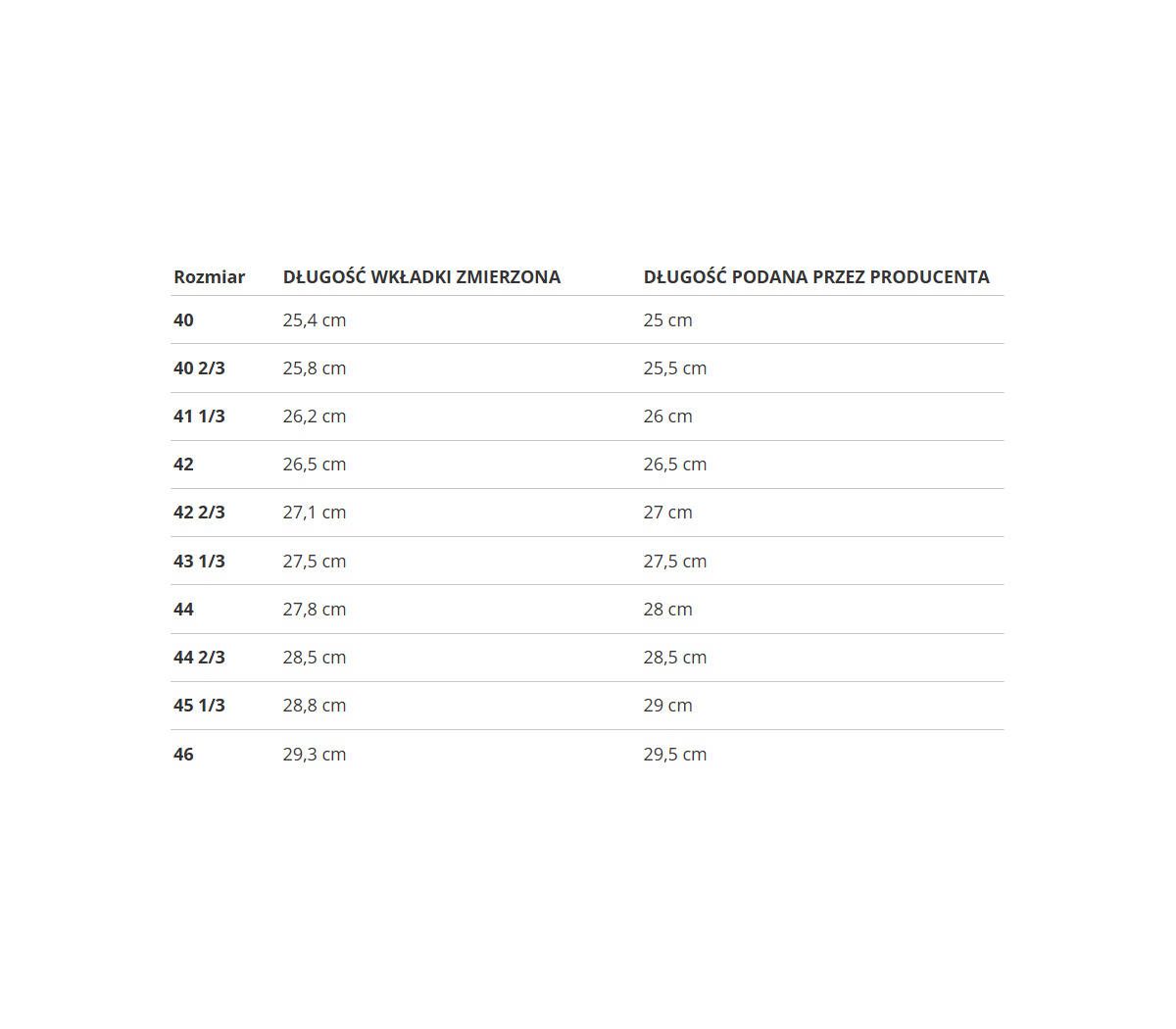The height and width of the screenshot is (1029, 1176).
Task: Select the size 44 2/3 cell
Action: pyautogui.click(x=199, y=658)
